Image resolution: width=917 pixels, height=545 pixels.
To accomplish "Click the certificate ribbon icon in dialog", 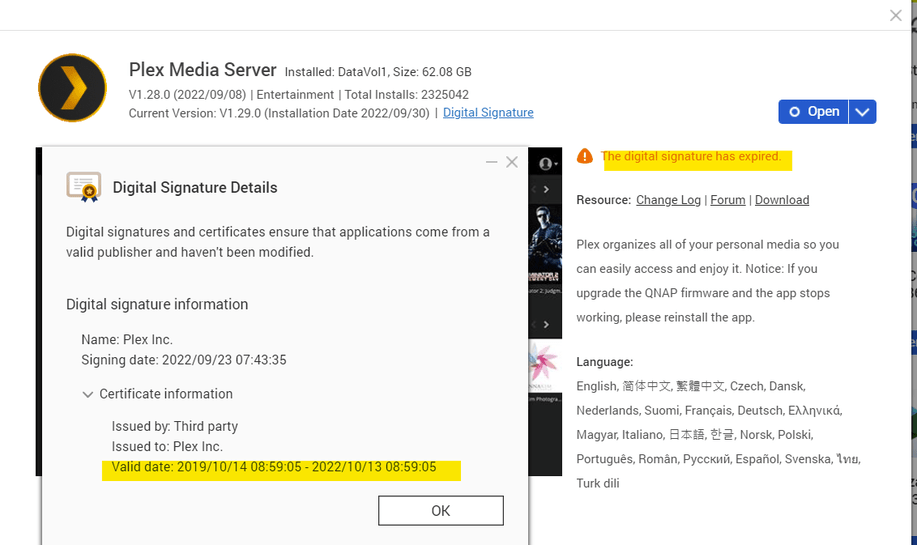I will (84, 187).
